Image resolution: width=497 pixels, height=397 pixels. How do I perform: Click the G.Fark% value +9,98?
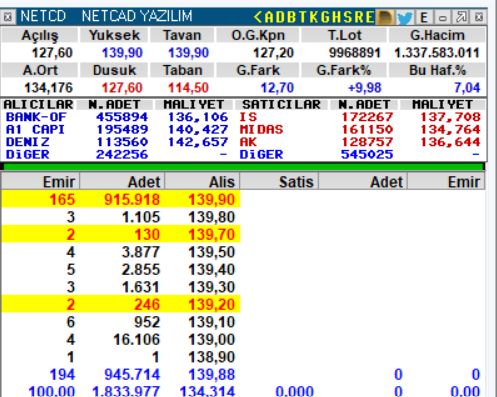point(364,88)
